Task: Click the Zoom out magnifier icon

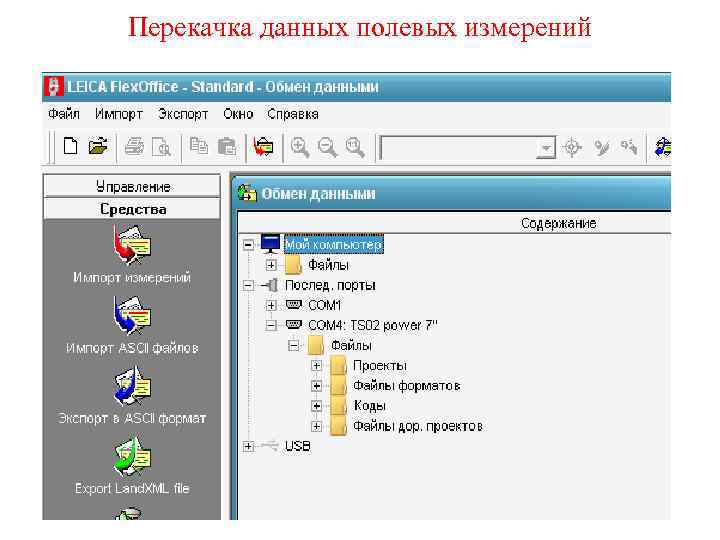Action: 328,147
